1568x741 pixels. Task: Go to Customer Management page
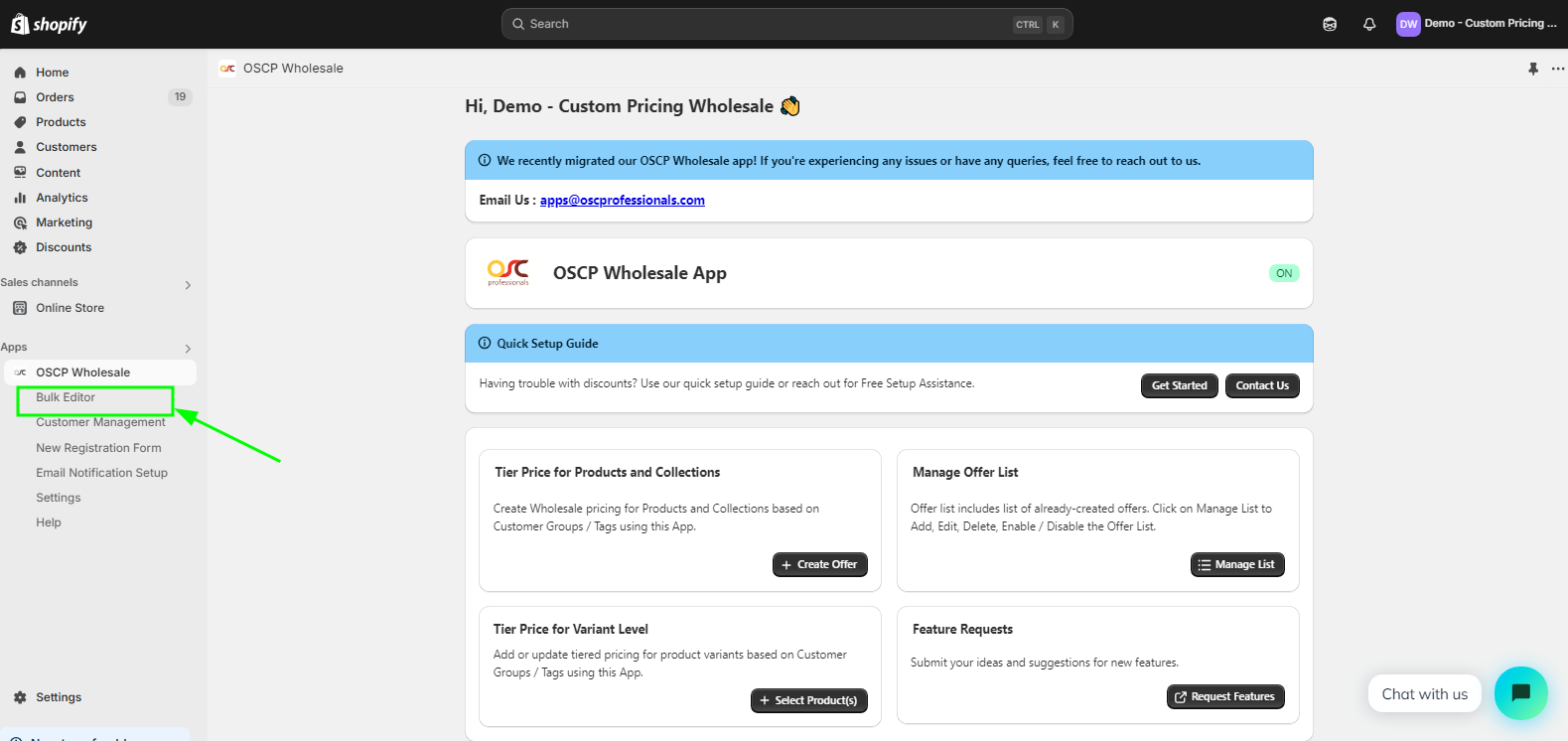tap(100, 423)
